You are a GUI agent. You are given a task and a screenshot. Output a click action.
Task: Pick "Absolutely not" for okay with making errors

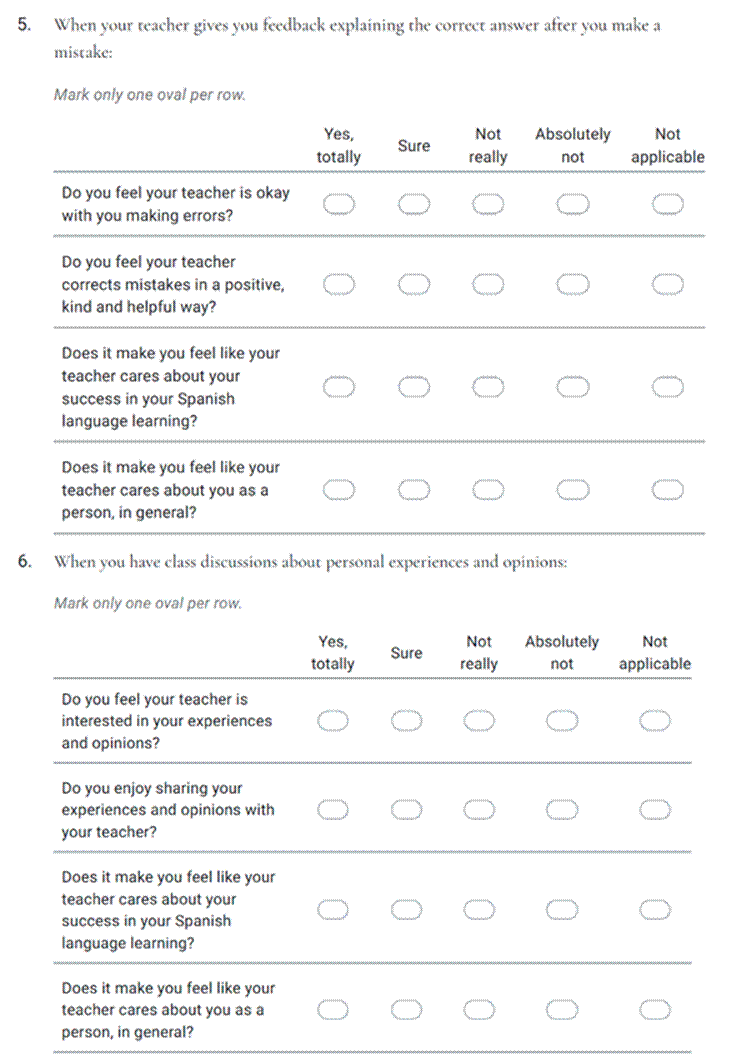(x=572, y=205)
